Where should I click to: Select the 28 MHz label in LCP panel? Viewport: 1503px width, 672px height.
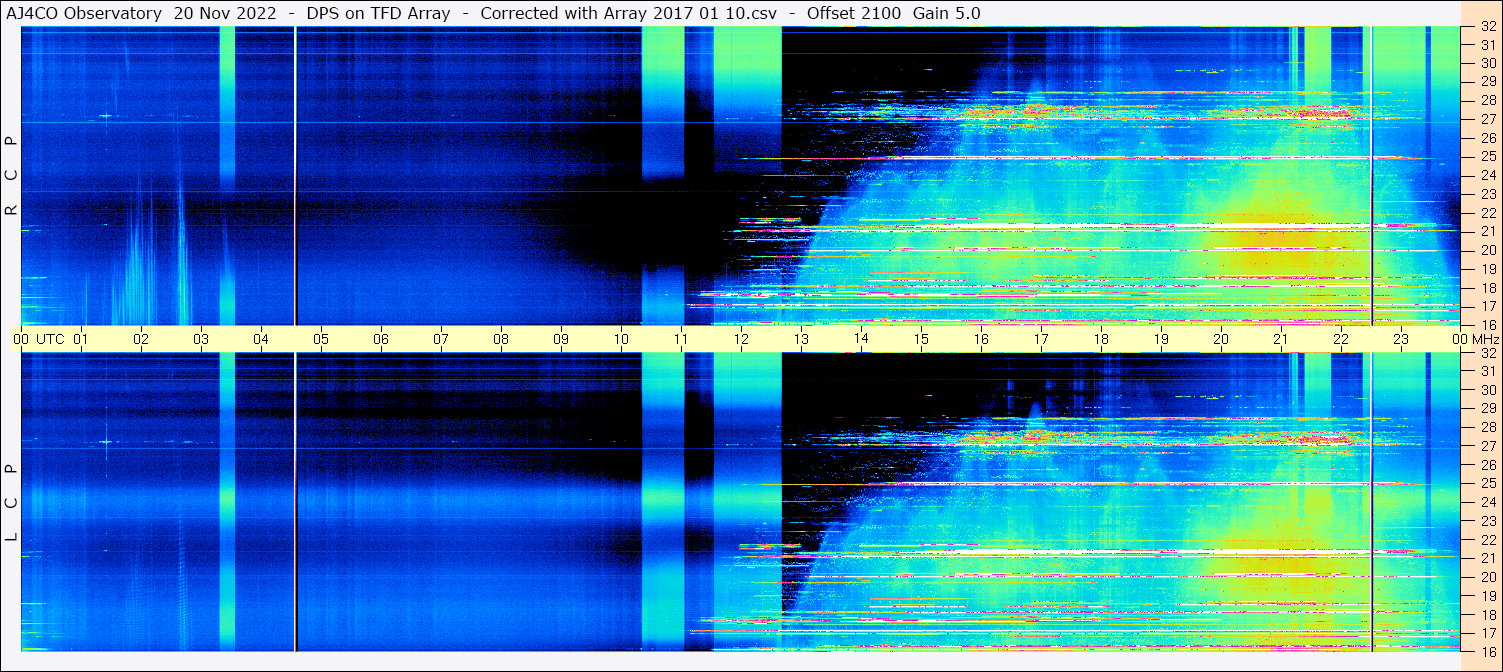[1487, 428]
